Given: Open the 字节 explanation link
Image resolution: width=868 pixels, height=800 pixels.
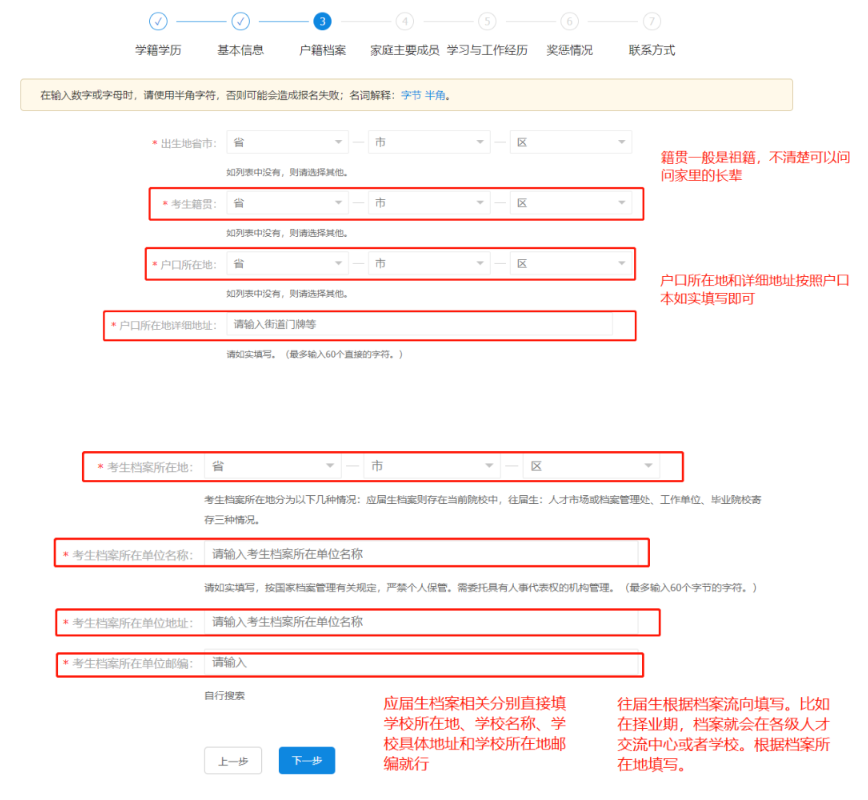Looking at the screenshot, I should tap(411, 95).
